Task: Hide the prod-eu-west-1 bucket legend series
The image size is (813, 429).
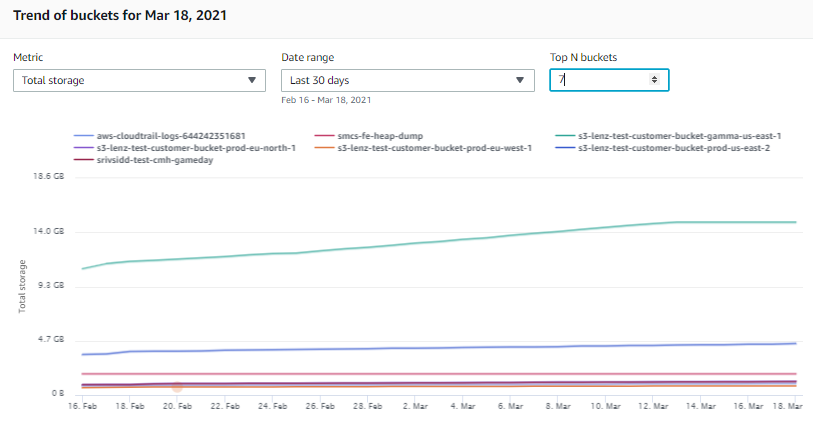Action: pos(434,148)
